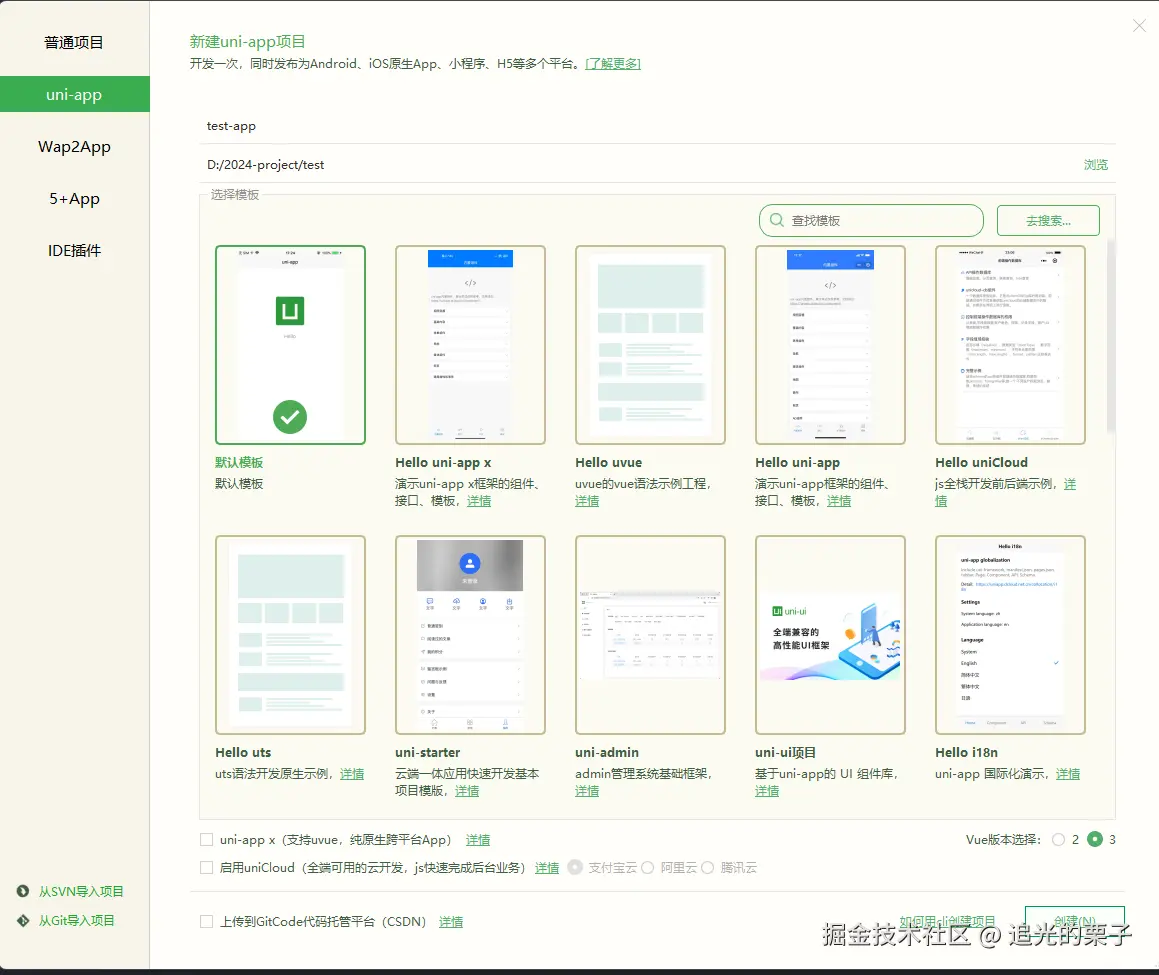Screen dimensions: 1159x975
Task: Select the 普通项目 project type tab
Action: tap(74, 43)
